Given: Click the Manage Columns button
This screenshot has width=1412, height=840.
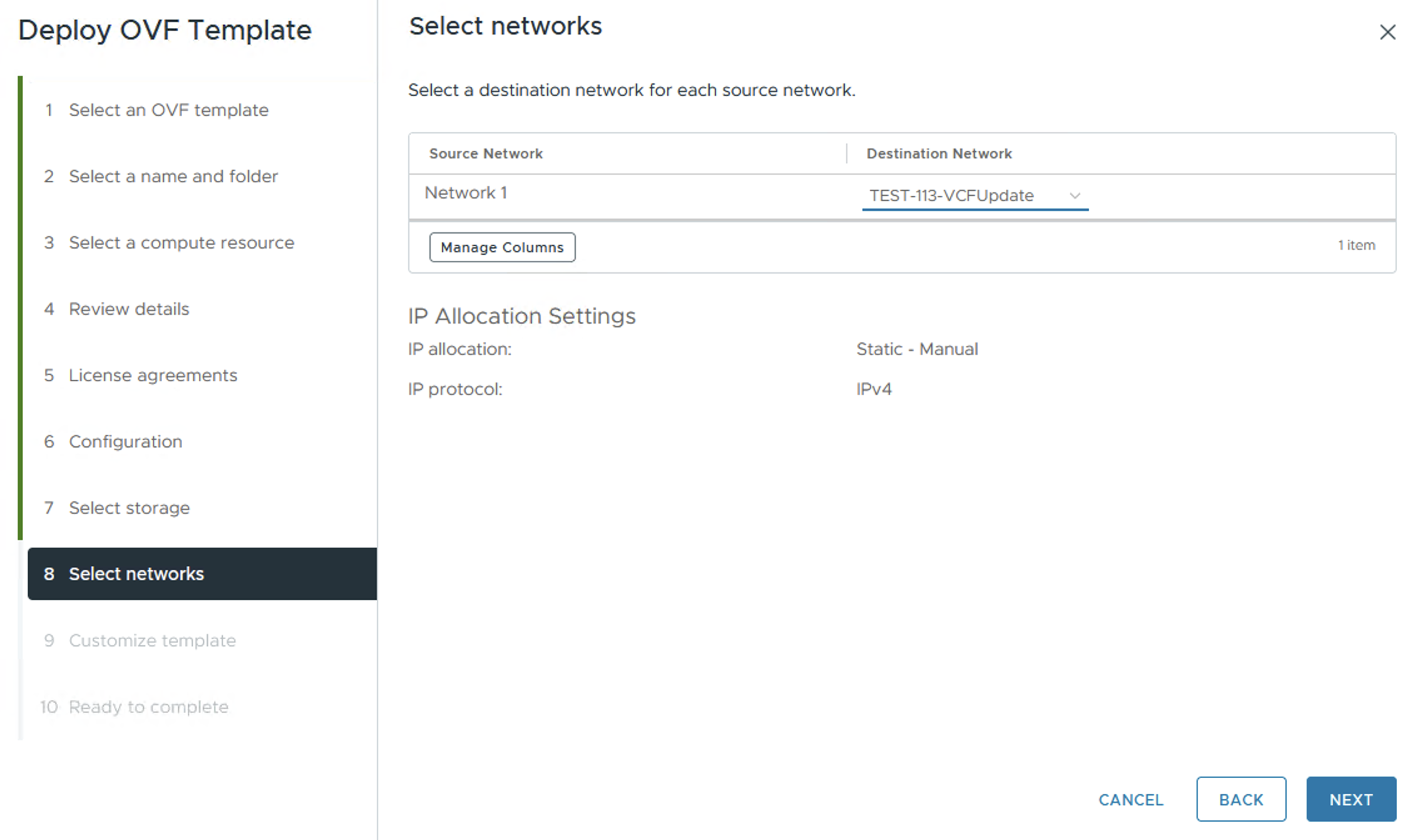Looking at the screenshot, I should [502, 247].
